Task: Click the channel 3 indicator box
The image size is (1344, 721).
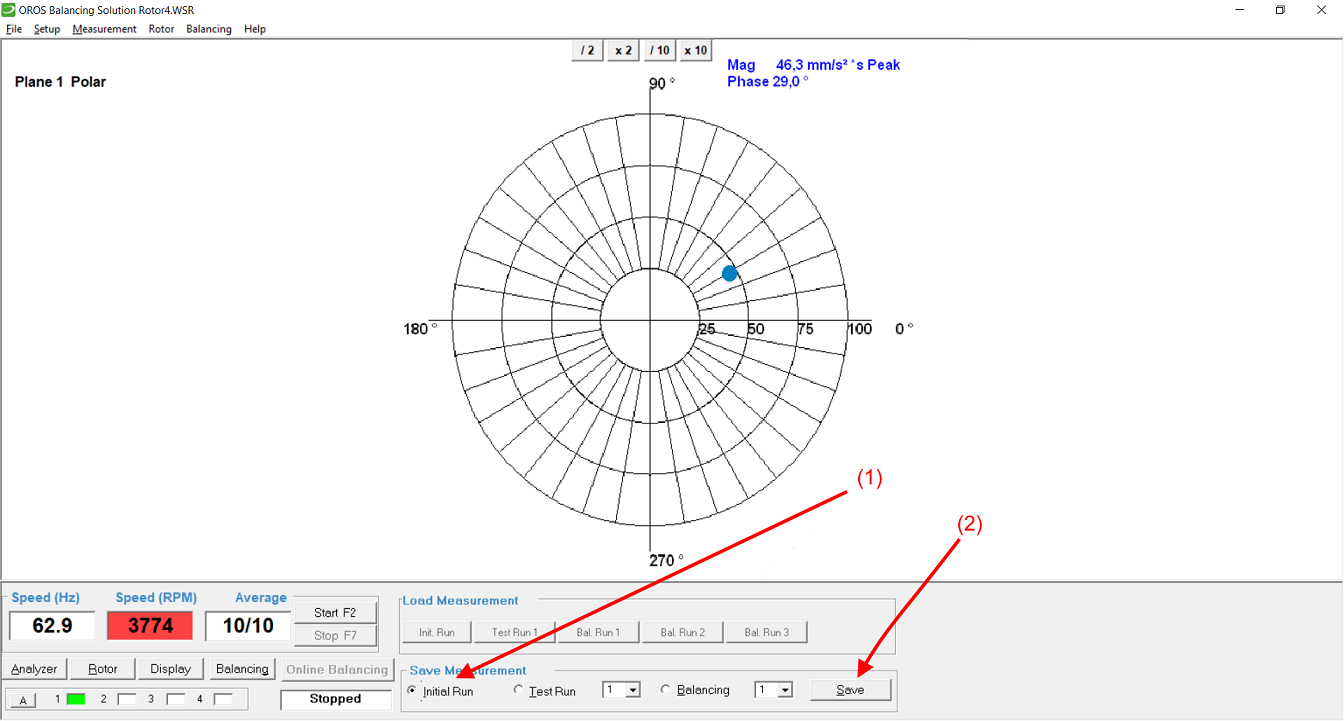Action: [176, 699]
